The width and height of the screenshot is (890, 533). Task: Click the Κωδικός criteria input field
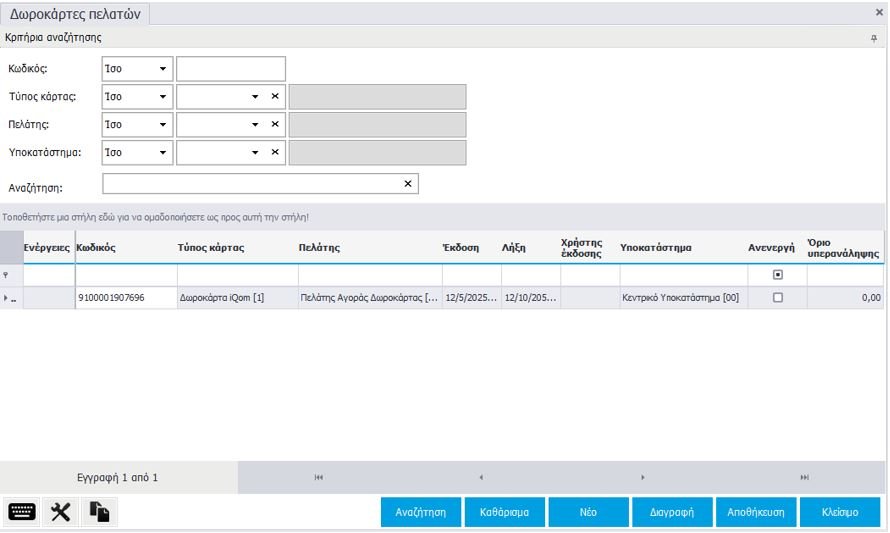[x=231, y=69]
